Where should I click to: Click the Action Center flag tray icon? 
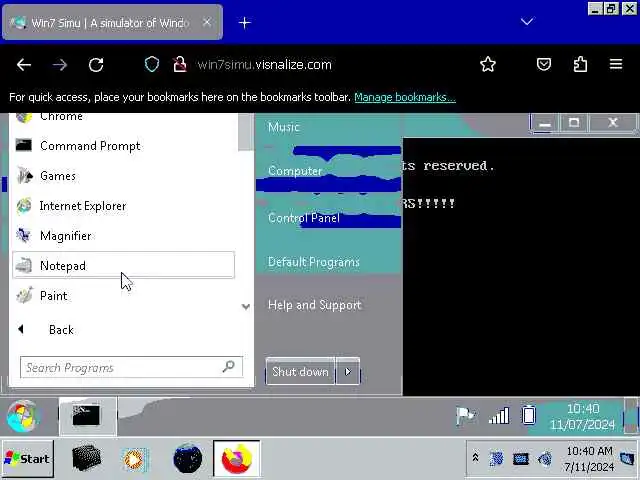(465, 416)
